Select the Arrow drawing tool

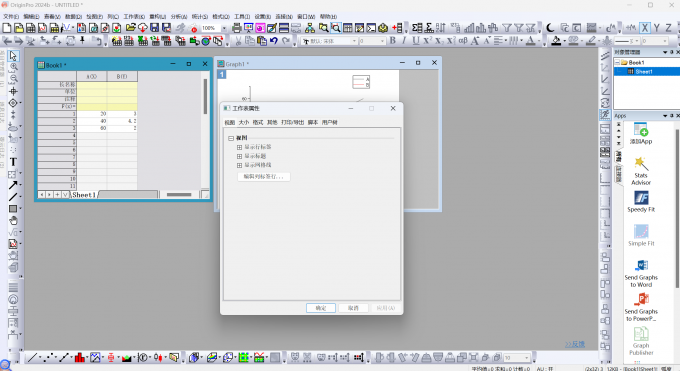[x=13, y=185]
